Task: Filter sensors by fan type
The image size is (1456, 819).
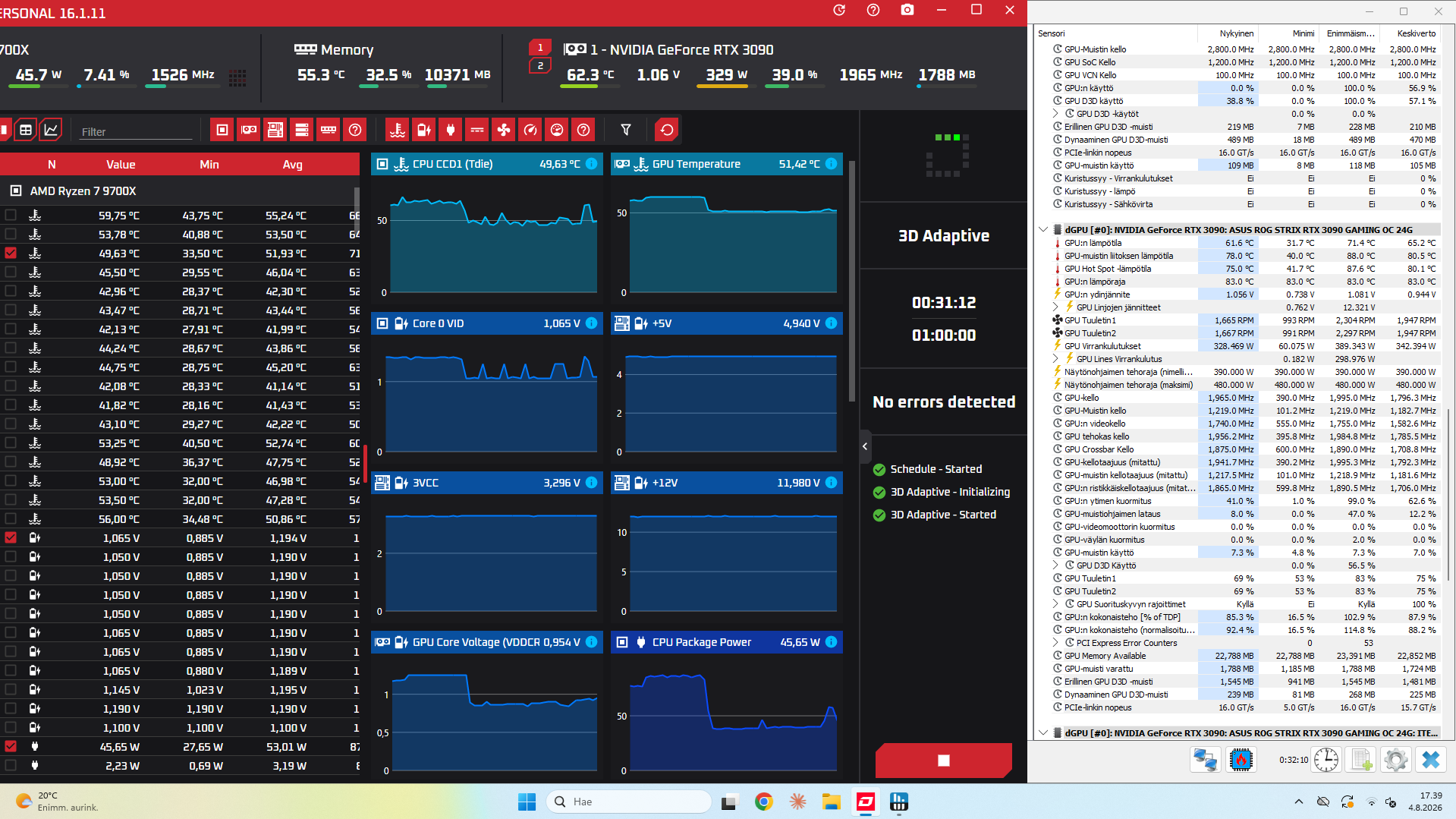Action: coord(504,130)
